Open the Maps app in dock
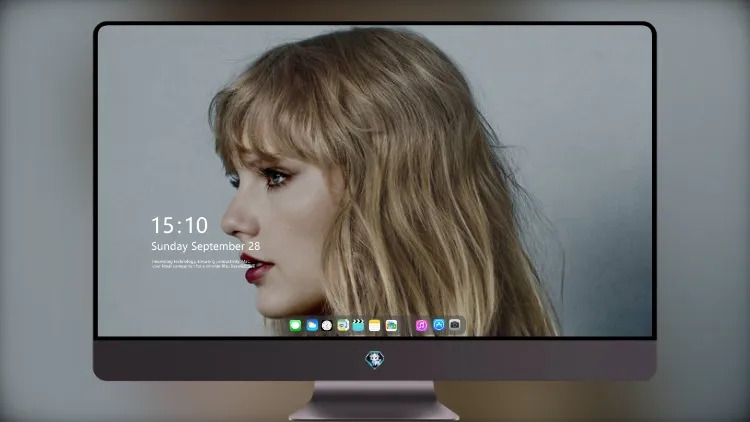 click(x=343, y=325)
